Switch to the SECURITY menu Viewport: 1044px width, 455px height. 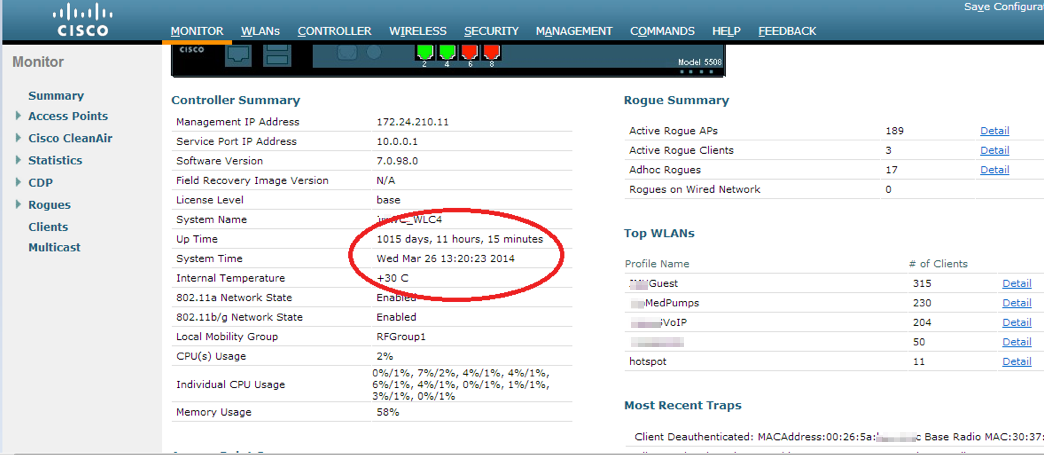[491, 31]
